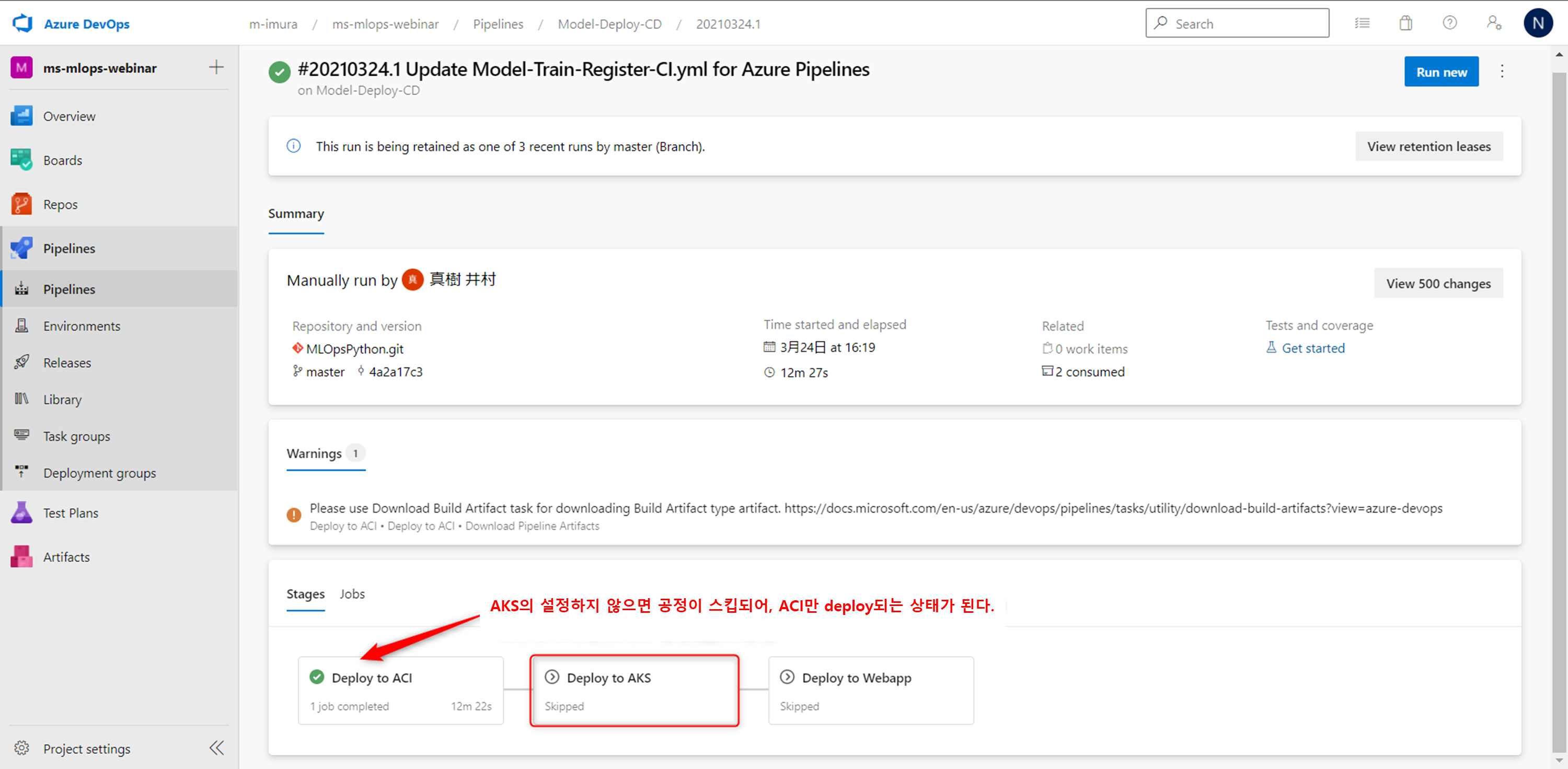The width and height of the screenshot is (1568, 769).
Task: Open Boards from the sidebar
Action: [x=62, y=160]
